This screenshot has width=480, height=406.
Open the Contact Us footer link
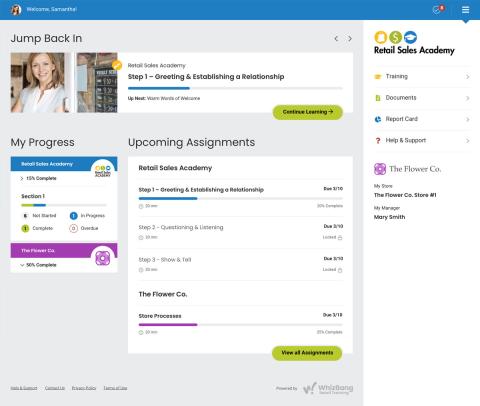point(55,388)
